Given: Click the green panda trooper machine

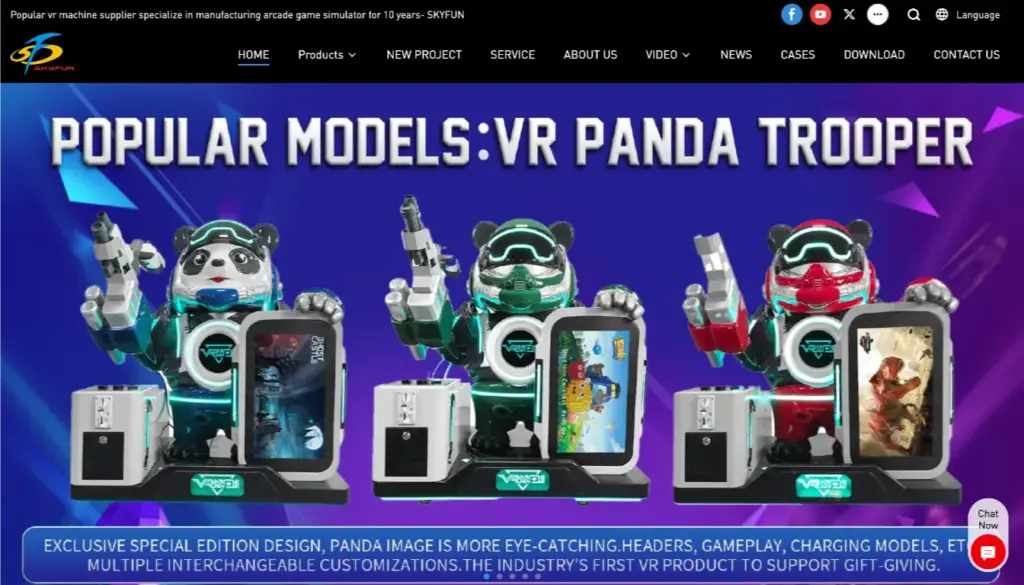Looking at the screenshot, I should click(x=509, y=351).
